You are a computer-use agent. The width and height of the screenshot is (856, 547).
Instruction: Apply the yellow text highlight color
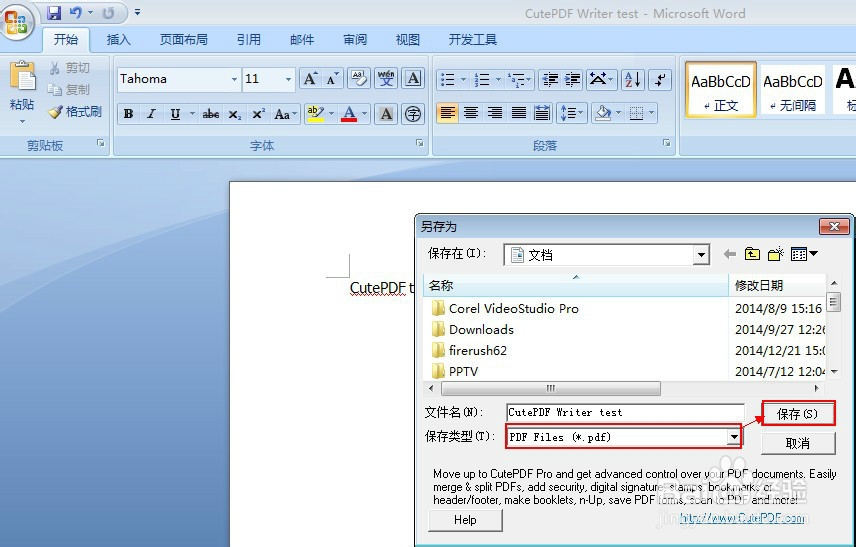coord(316,114)
